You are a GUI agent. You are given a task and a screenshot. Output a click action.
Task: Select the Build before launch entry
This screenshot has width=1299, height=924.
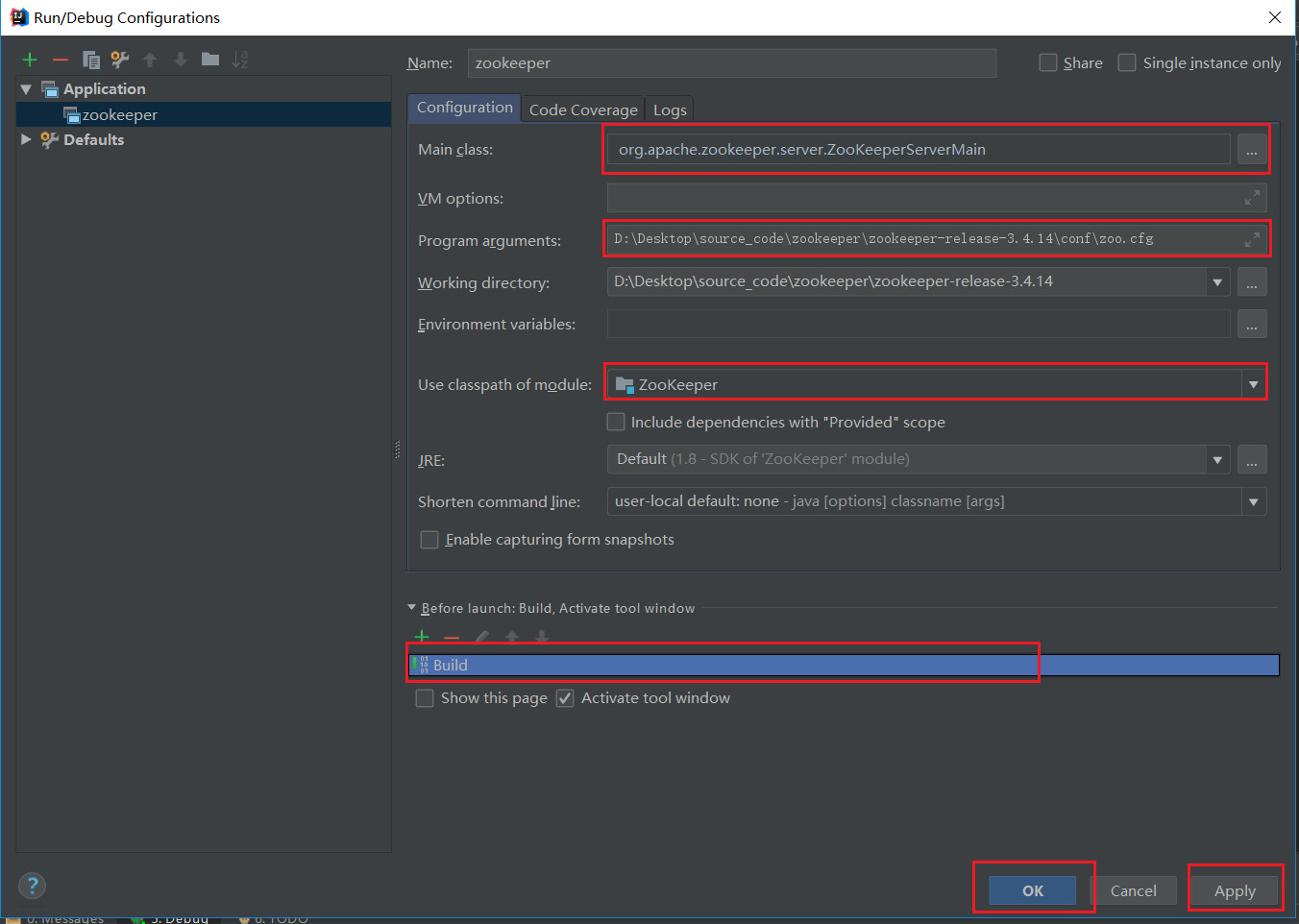(x=844, y=665)
